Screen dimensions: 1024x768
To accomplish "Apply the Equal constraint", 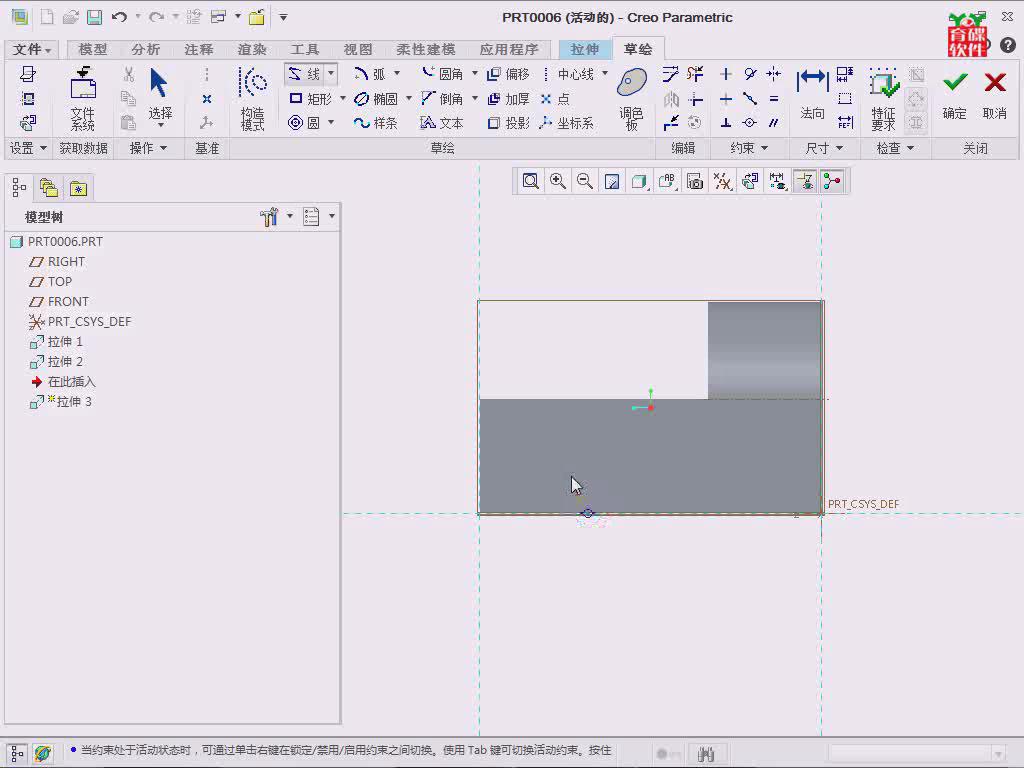I will (774, 99).
